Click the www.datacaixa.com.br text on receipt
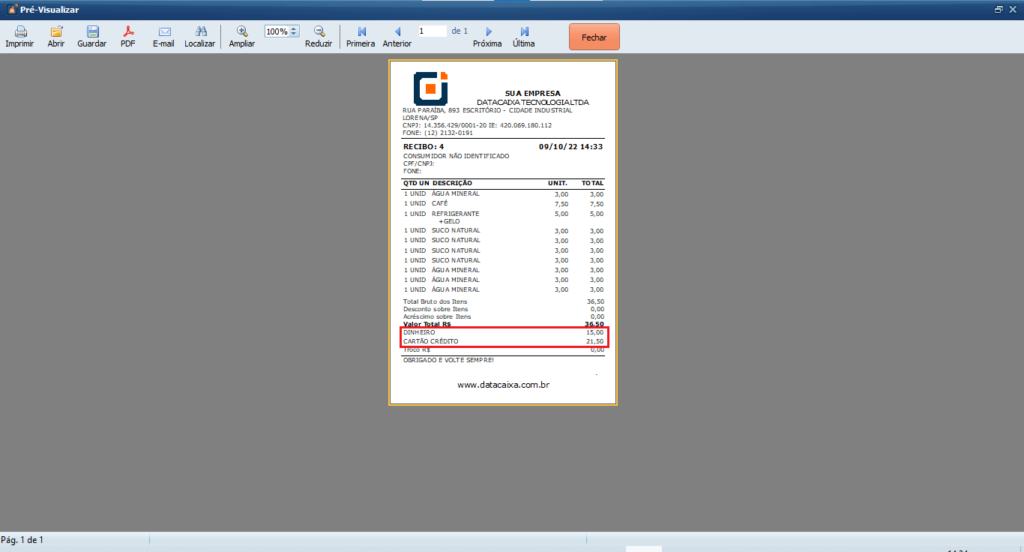 (505, 384)
